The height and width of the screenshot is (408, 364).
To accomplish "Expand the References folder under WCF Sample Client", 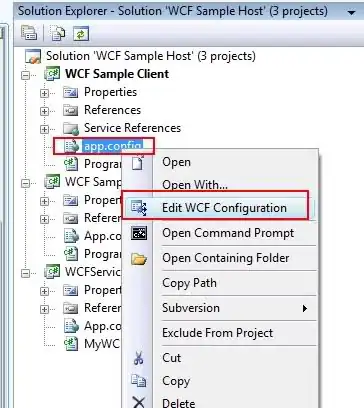I will (44, 111).
